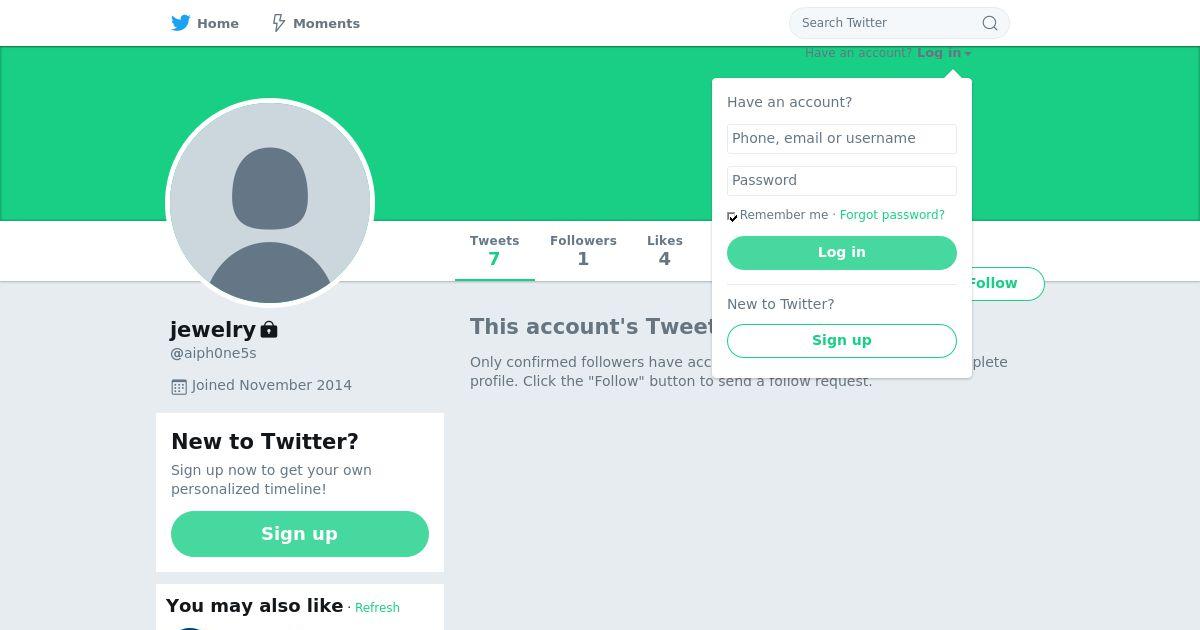Click the lock icon next to jewelry
1200x630 pixels.
pyautogui.click(x=269, y=329)
